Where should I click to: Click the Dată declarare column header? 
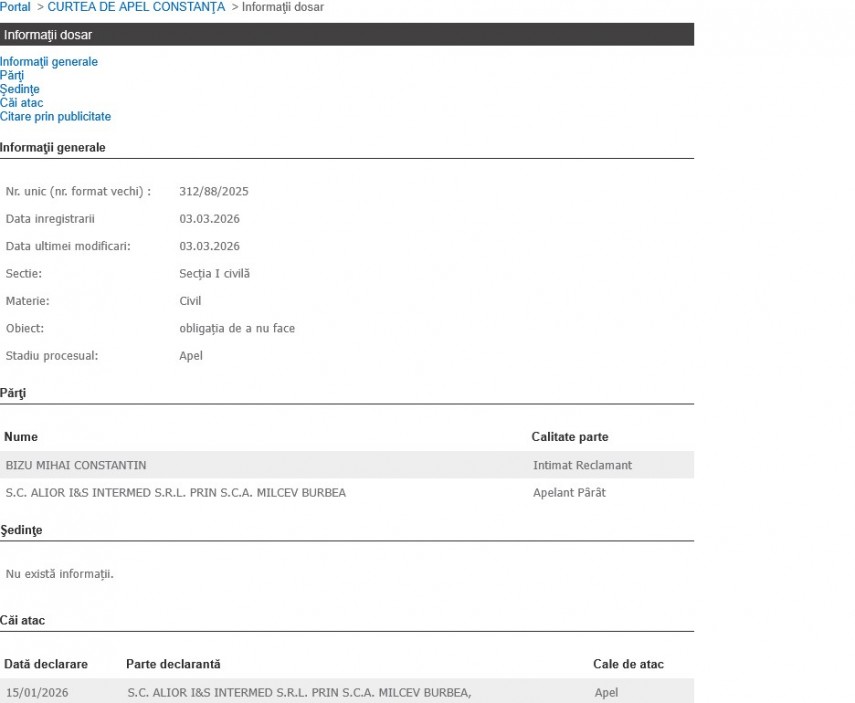46,664
